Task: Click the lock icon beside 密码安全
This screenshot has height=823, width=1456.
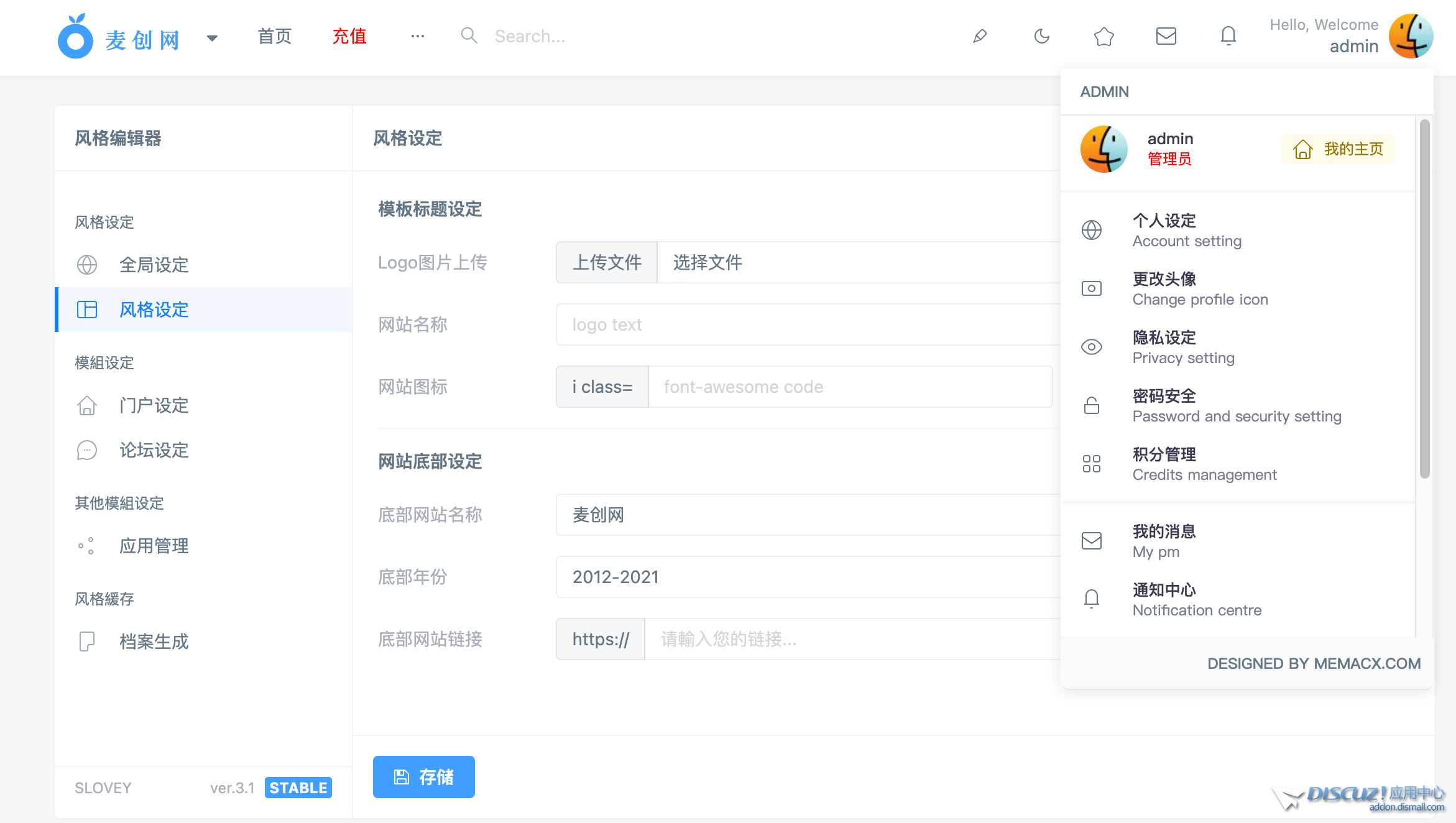Action: pos(1092,405)
